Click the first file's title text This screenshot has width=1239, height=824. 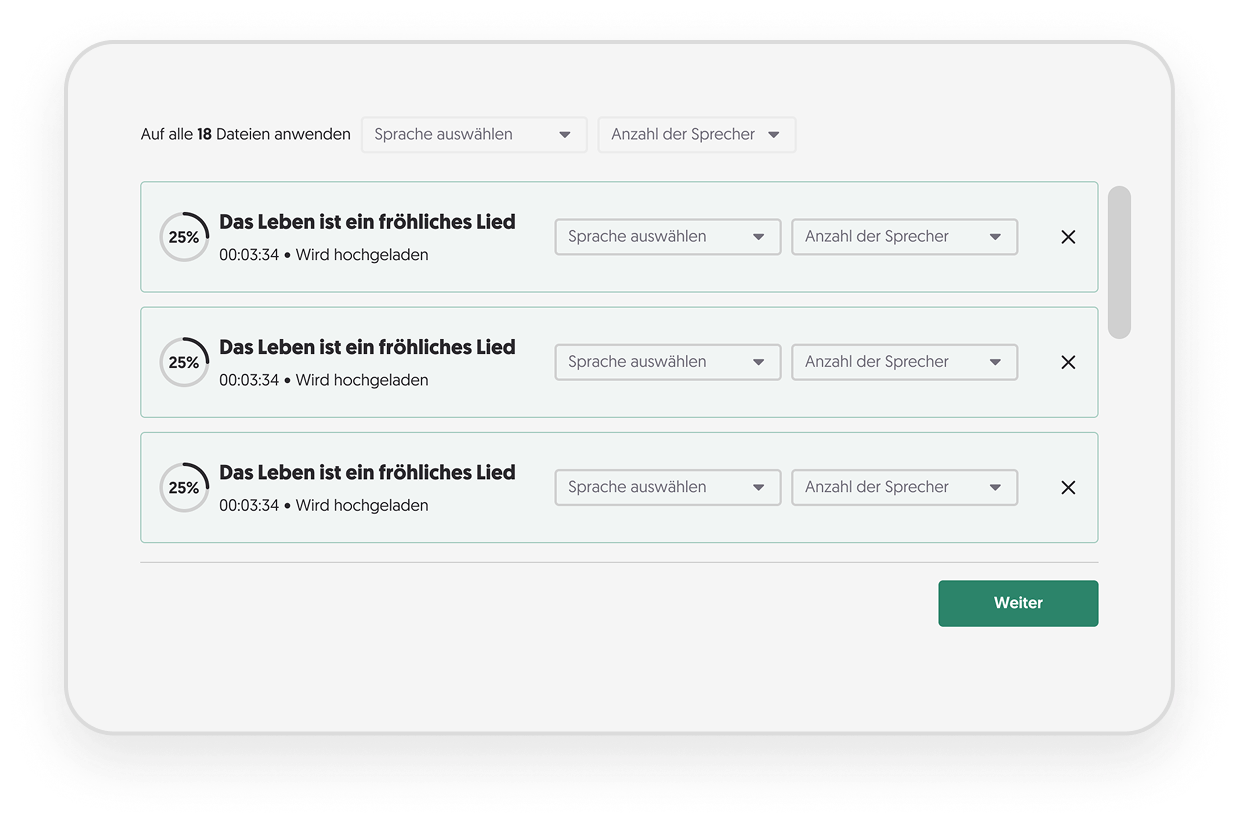coord(367,221)
